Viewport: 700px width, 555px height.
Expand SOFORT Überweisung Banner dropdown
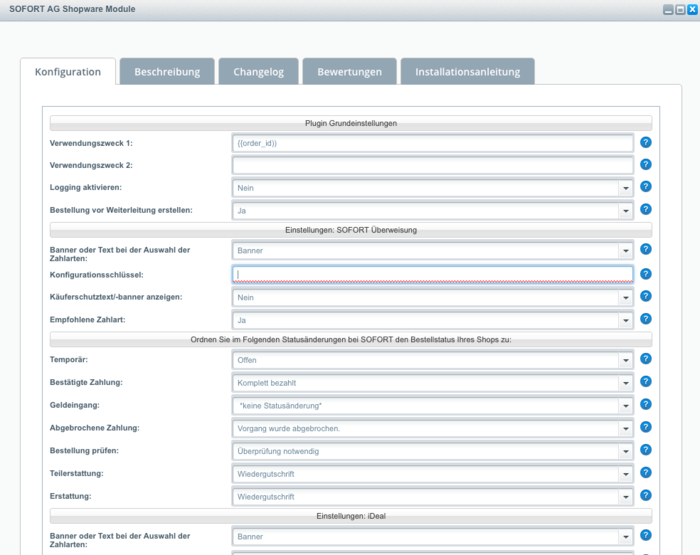(x=626, y=250)
